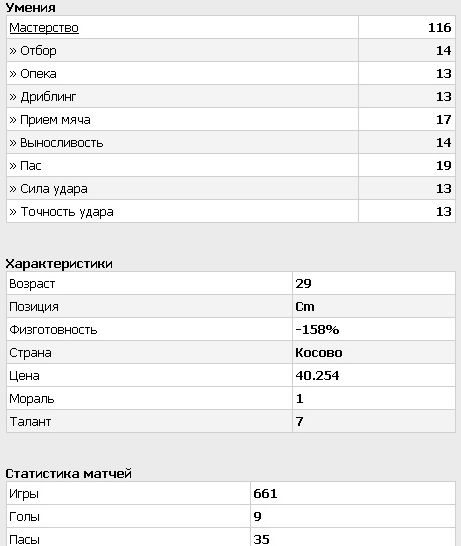The image size is (461, 546).
Task: Click the Прием мяча row
Action: [231, 119]
